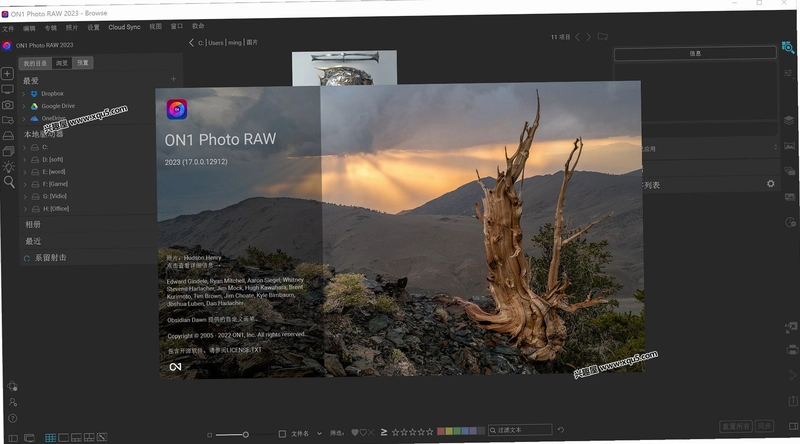Click the cataloged folders icon in left sidebar
Screen dimensions: 800x444
(8, 120)
